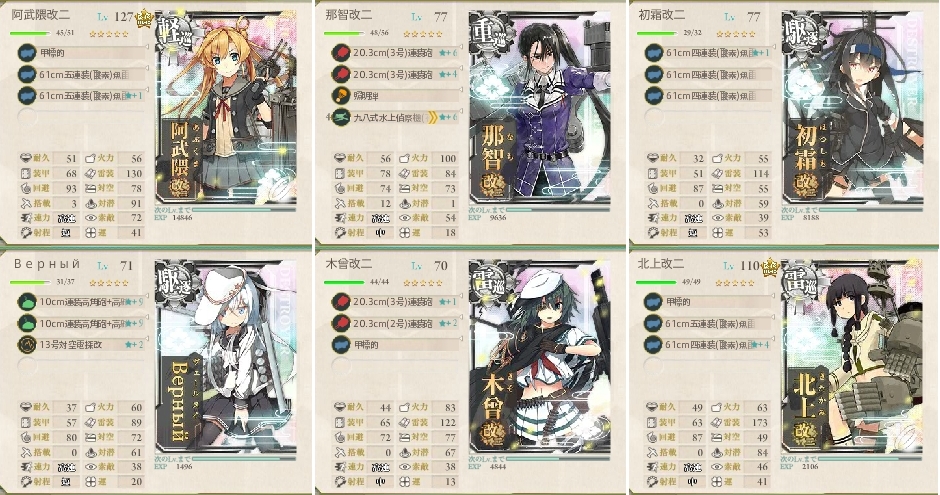Click the red 20.3cm(2号)連装砲 icon on 木曾改二

[341, 323]
